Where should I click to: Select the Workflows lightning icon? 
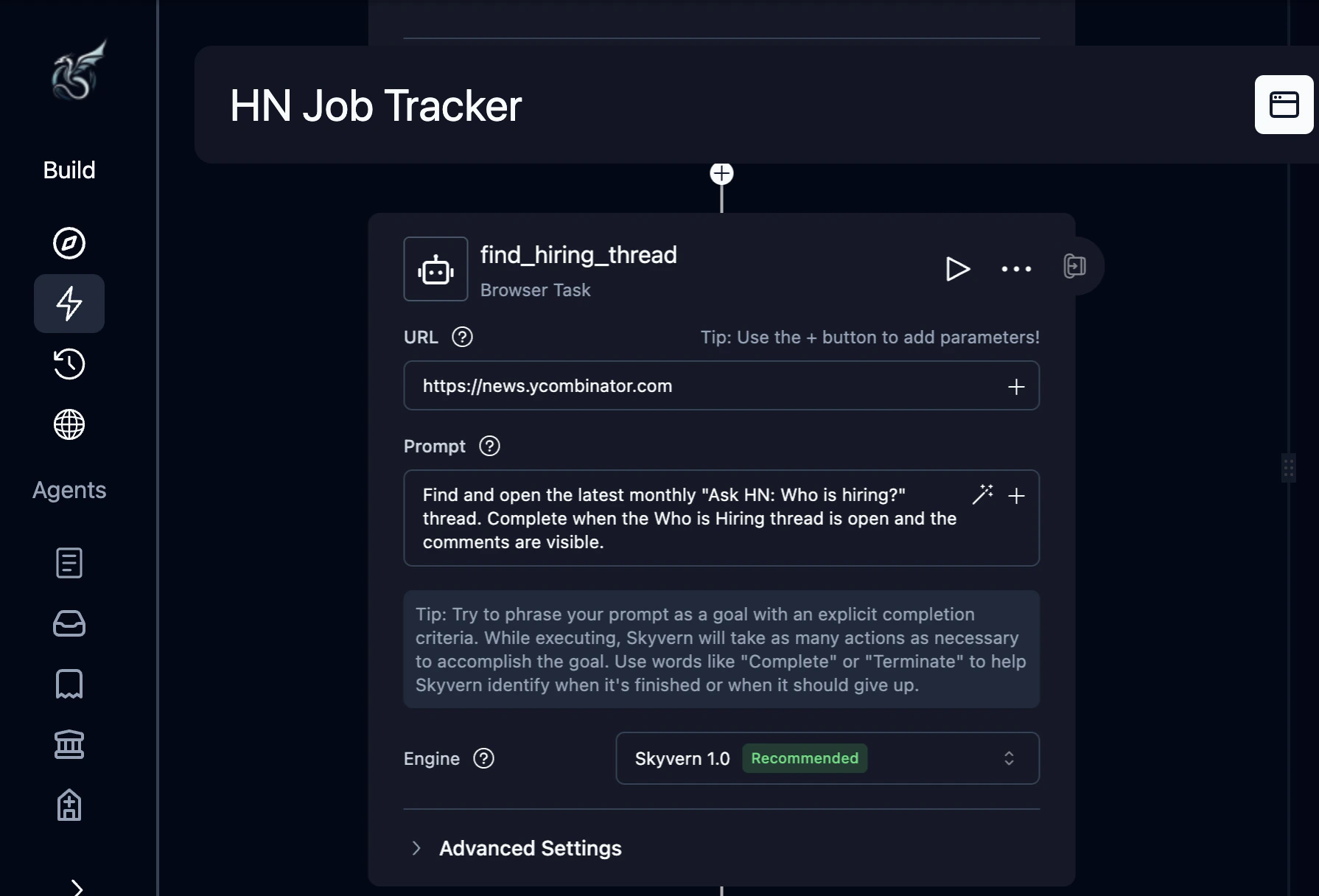pyautogui.click(x=69, y=304)
